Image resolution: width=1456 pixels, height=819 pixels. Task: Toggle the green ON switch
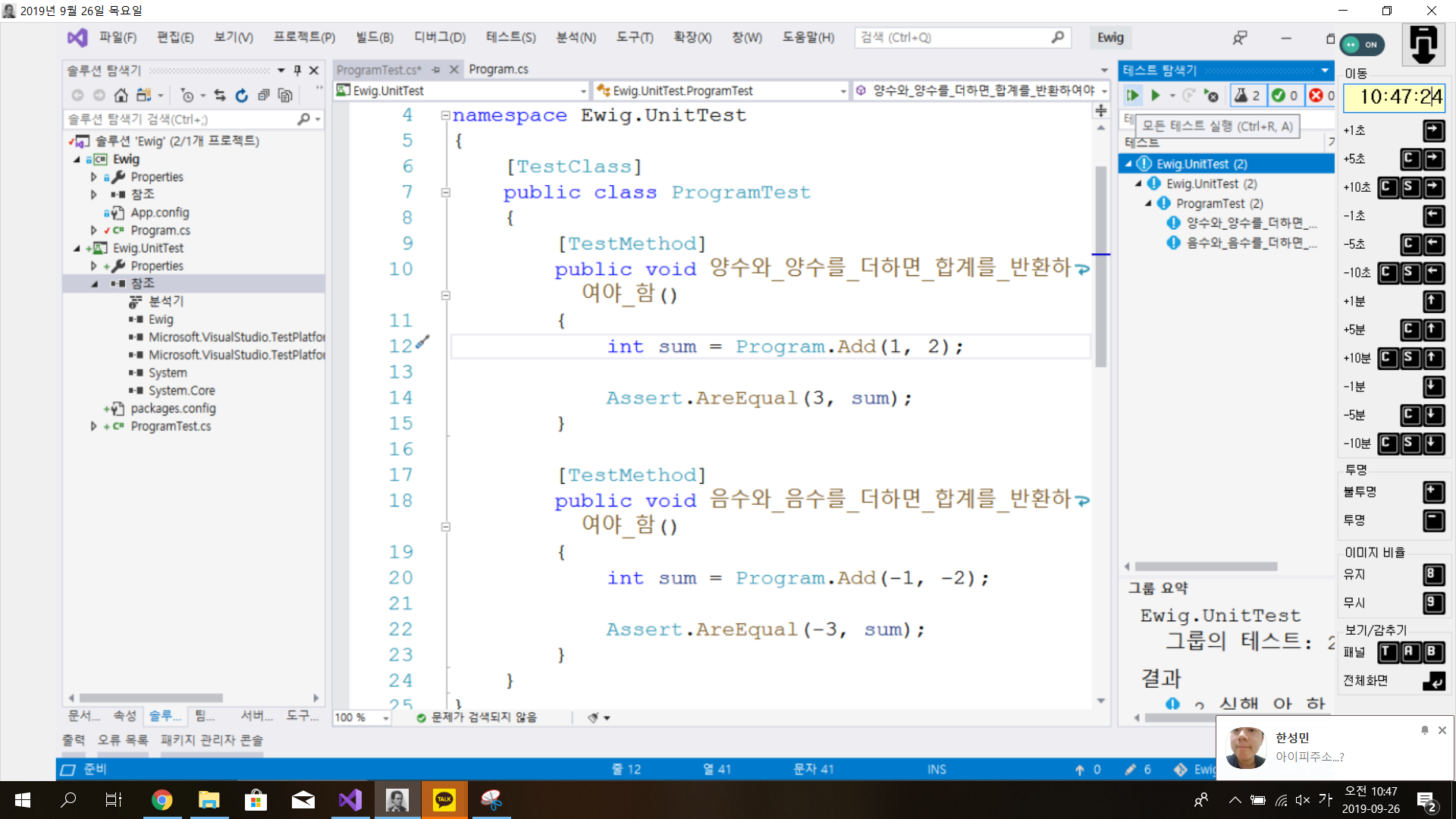[1362, 45]
